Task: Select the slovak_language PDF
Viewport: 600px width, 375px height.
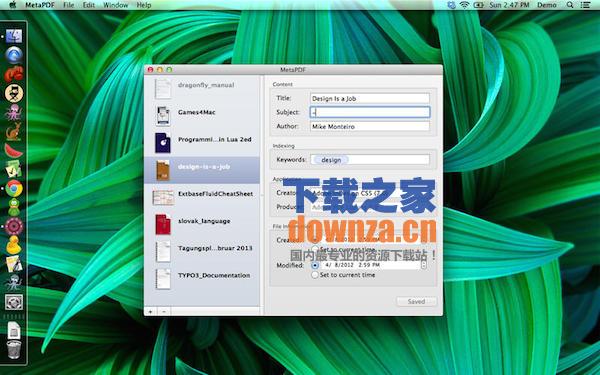Action: pos(202,224)
